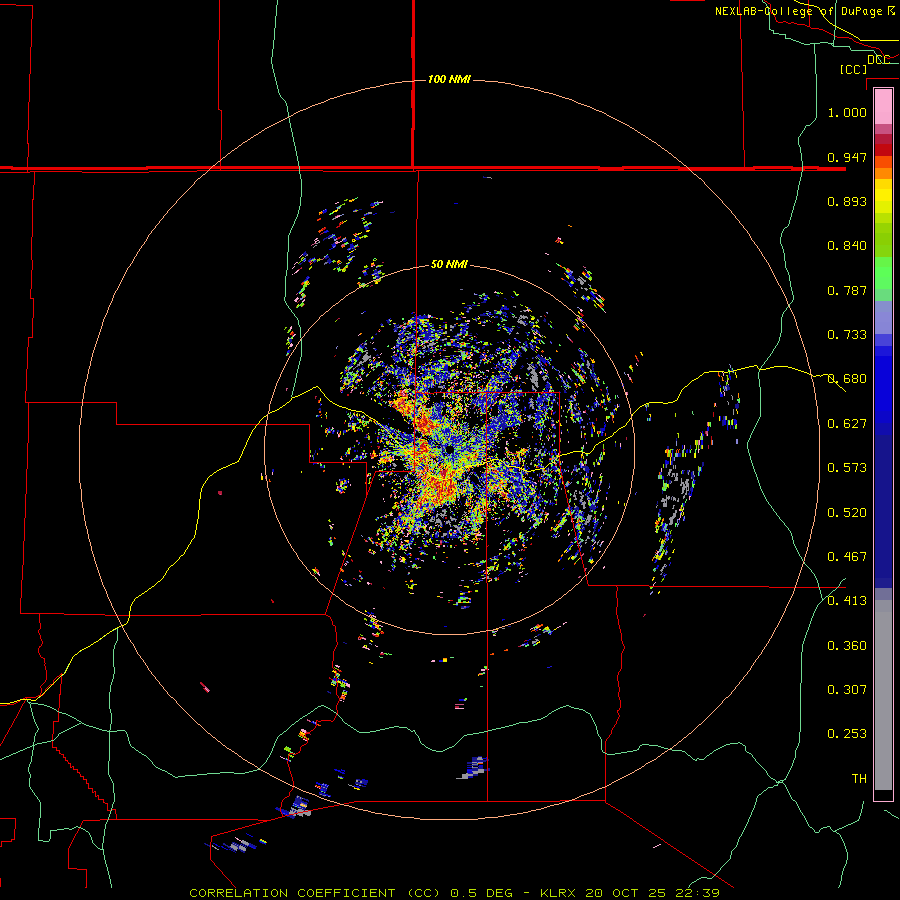Click the 0.573 legend value

point(847,468)
